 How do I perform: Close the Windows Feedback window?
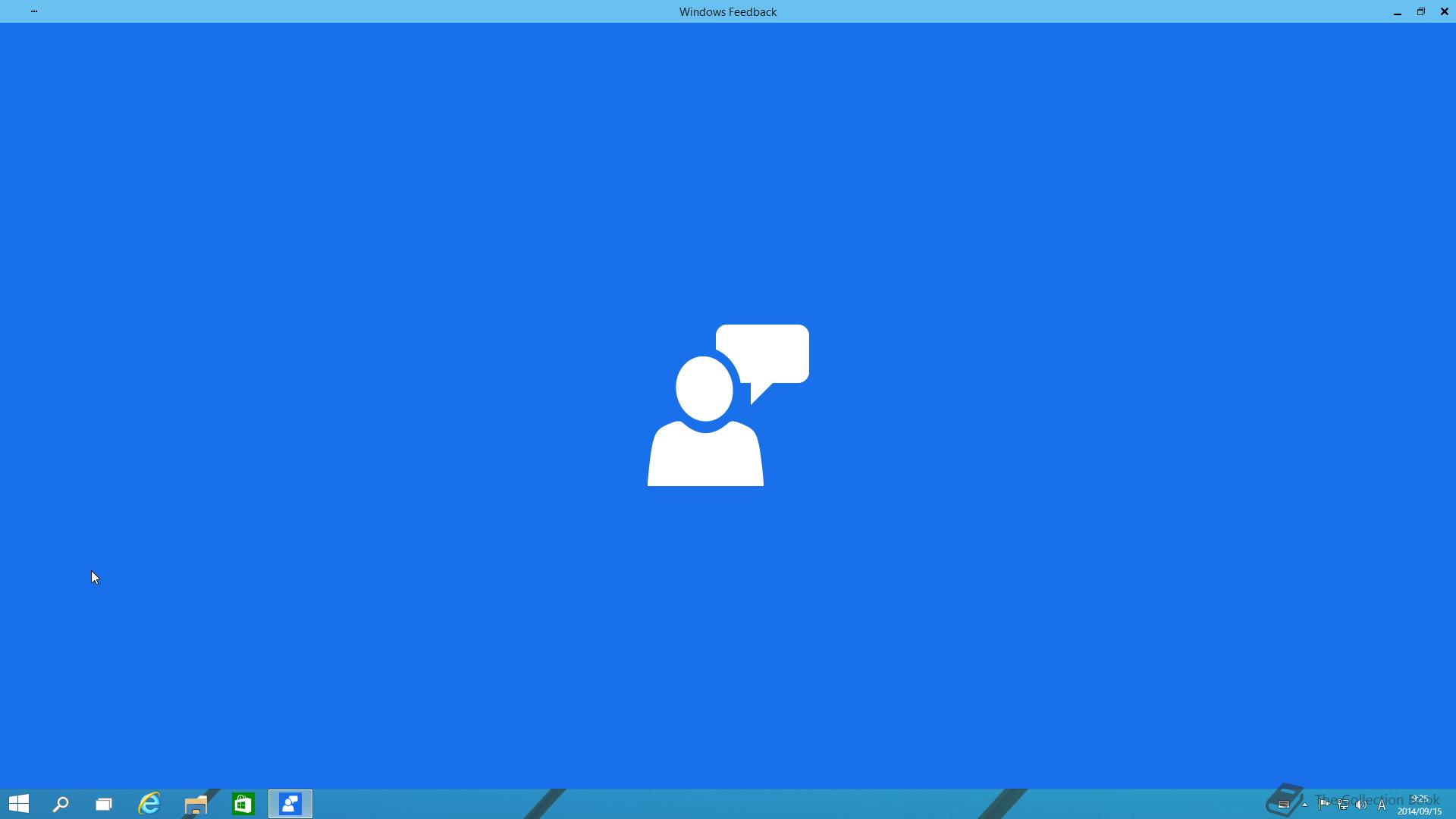1445,11
